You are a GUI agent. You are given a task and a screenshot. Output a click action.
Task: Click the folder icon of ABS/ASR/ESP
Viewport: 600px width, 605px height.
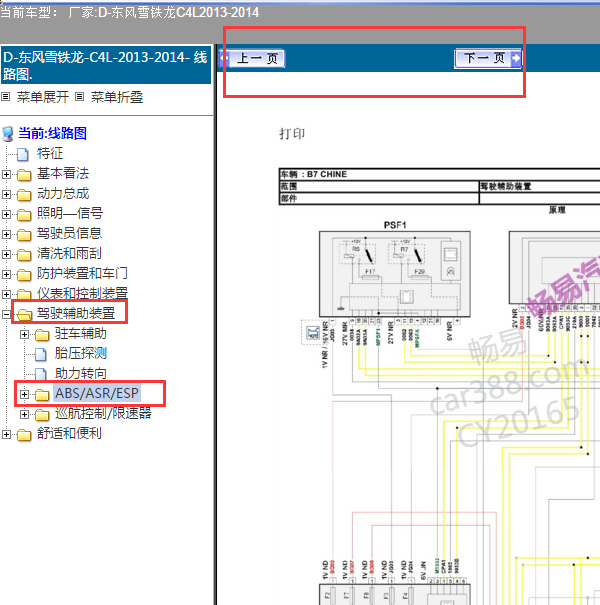click(42, 395)
